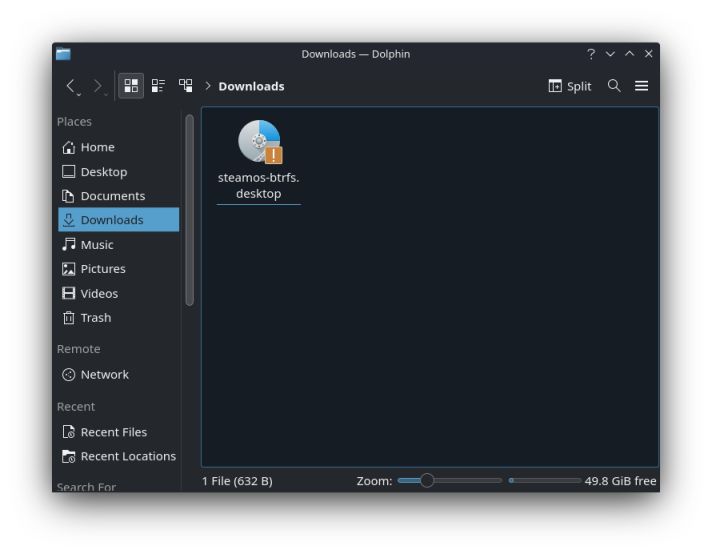
Task: Open the hamburger menu
Action: [641, 85]
